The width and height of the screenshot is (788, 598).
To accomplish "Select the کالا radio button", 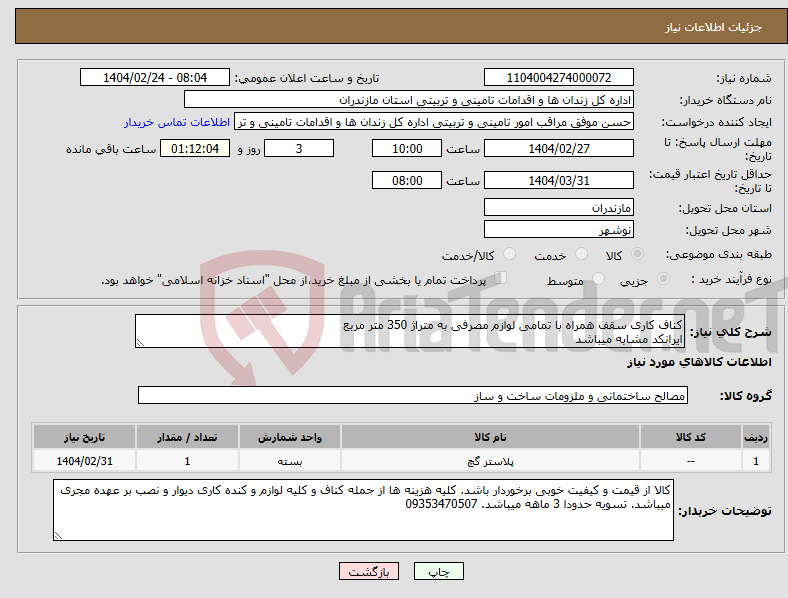I will point(637,254).
